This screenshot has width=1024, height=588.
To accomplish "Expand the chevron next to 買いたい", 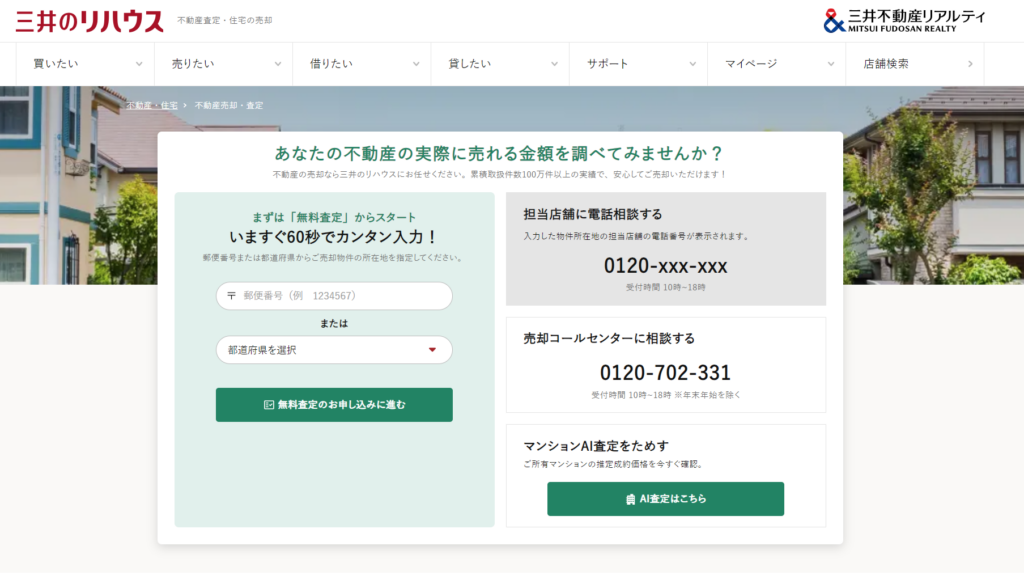I will [x=139, y=64].
